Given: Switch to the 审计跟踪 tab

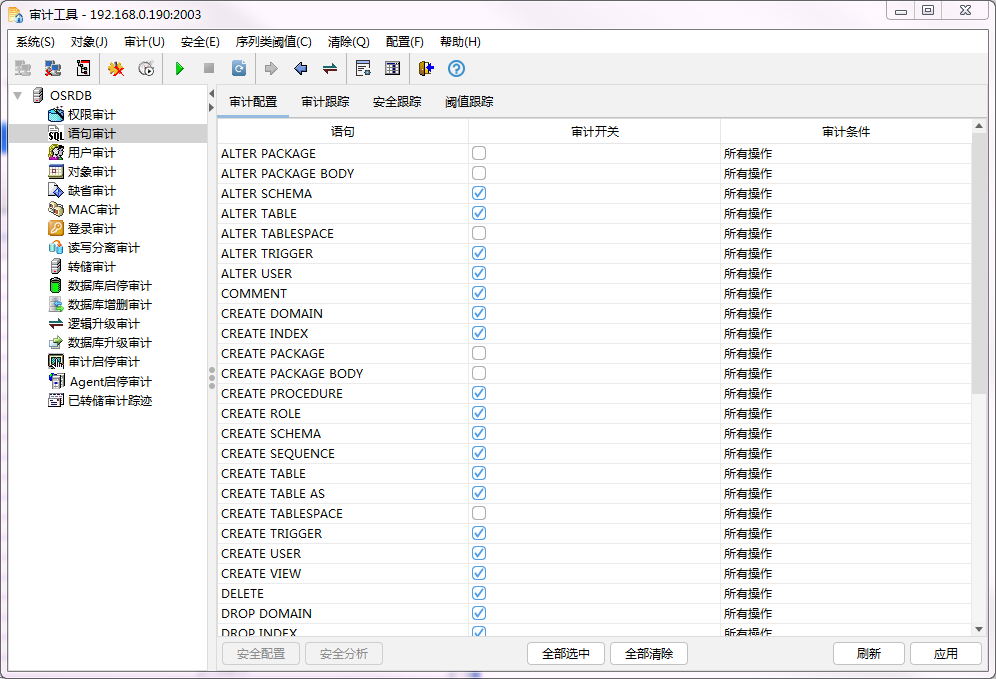Looking at the screenshot, I should click(325, 102).
